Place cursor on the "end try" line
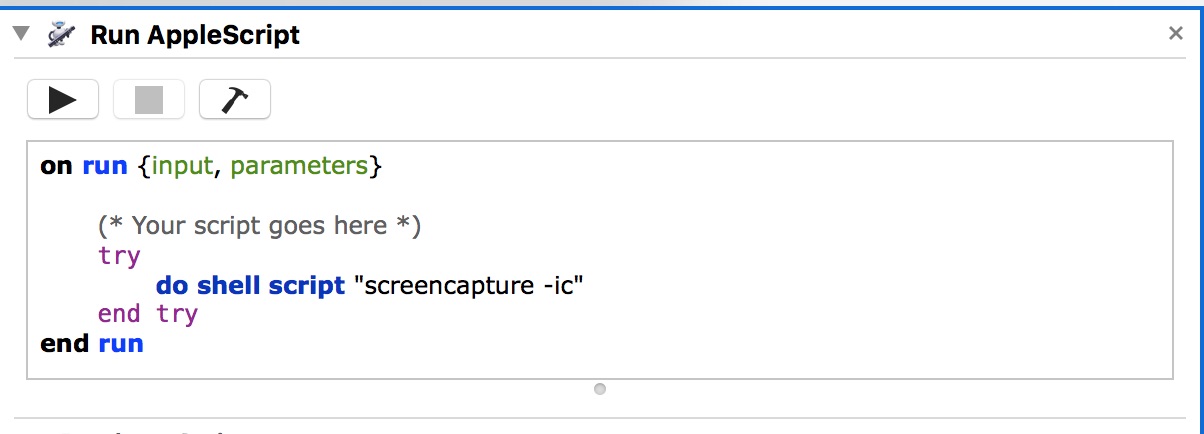The height and width of the screenshot is (434, 1204). click(x=148, y=314)
